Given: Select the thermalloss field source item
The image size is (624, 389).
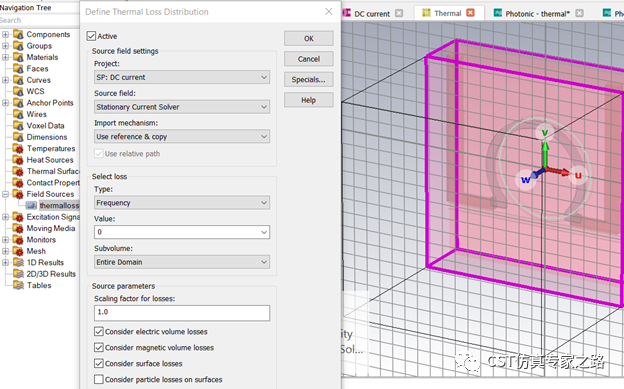Looking at the screenshot, I should point(59,205).
